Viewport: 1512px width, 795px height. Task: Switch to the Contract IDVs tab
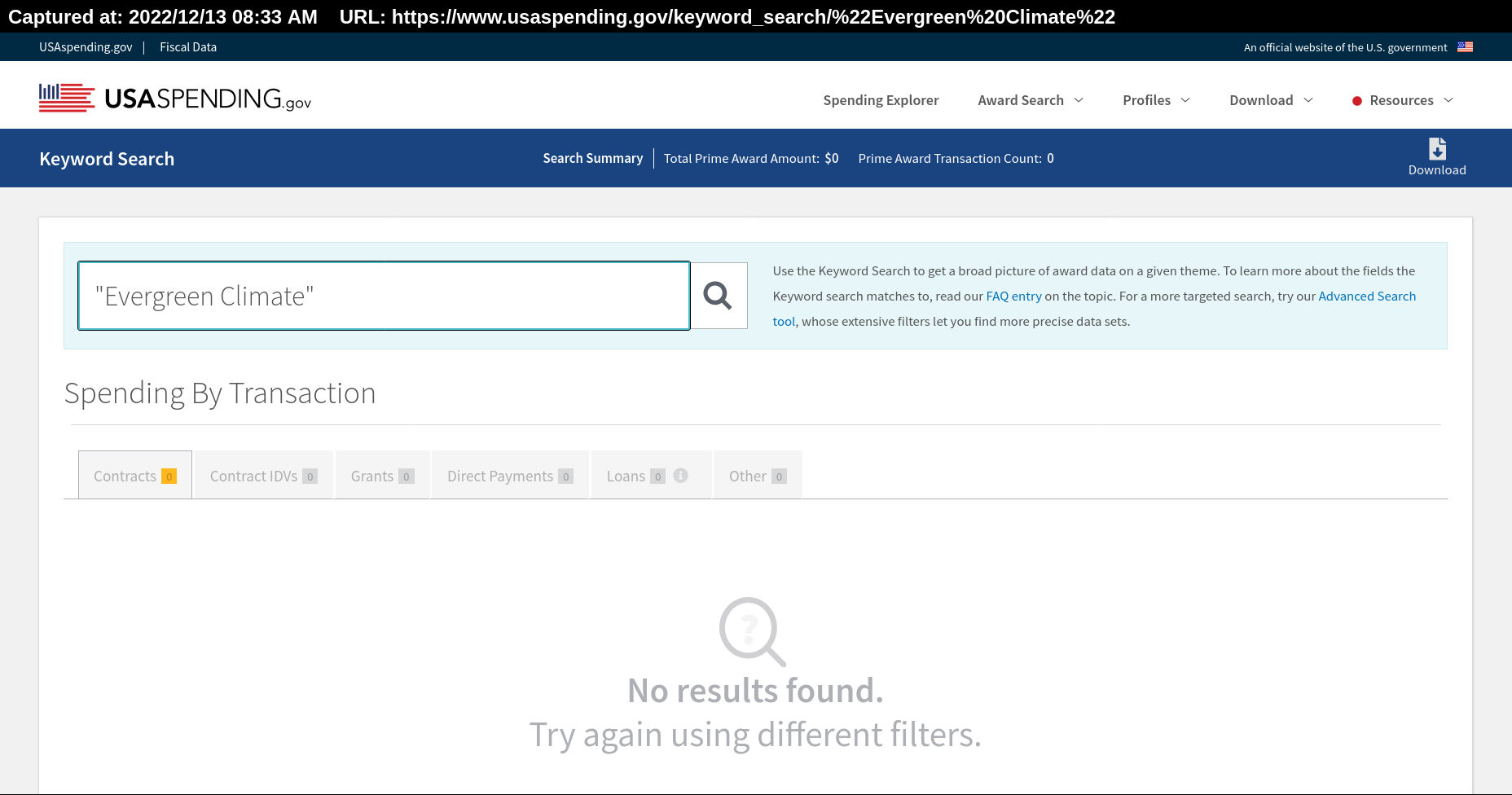[x=263, y=475]
